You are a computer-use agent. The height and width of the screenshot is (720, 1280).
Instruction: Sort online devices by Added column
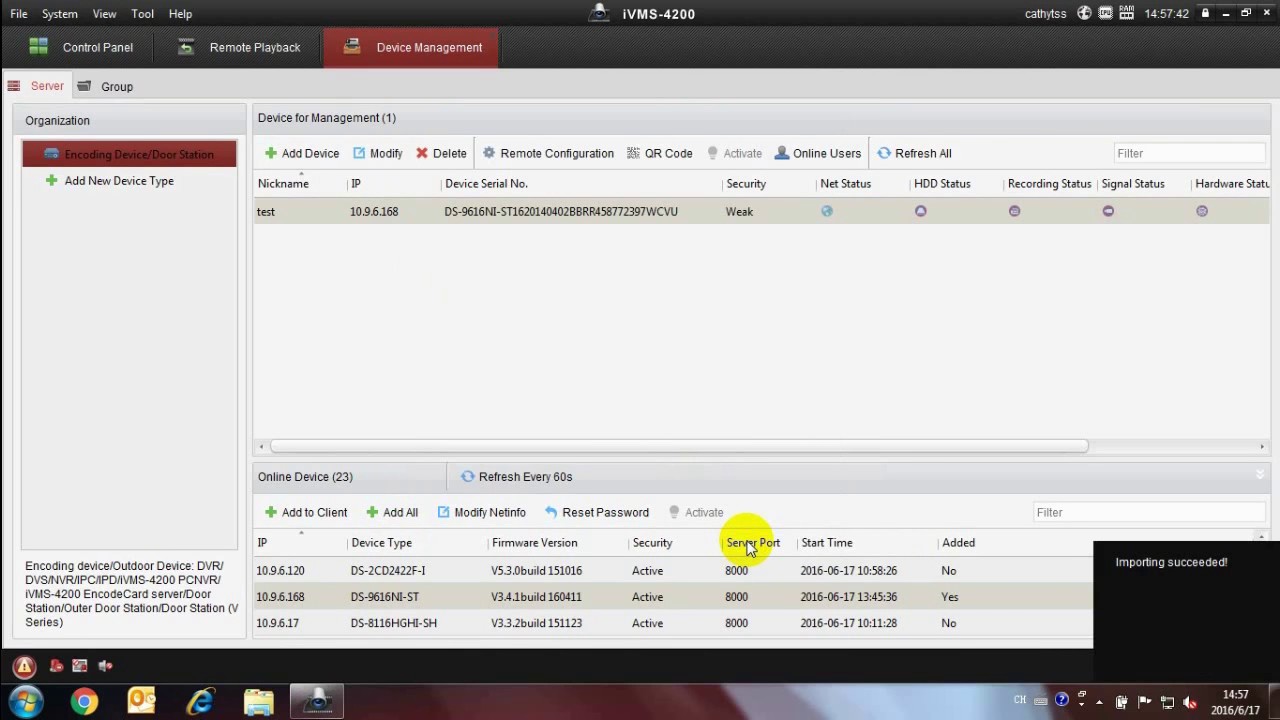(958, 543)
